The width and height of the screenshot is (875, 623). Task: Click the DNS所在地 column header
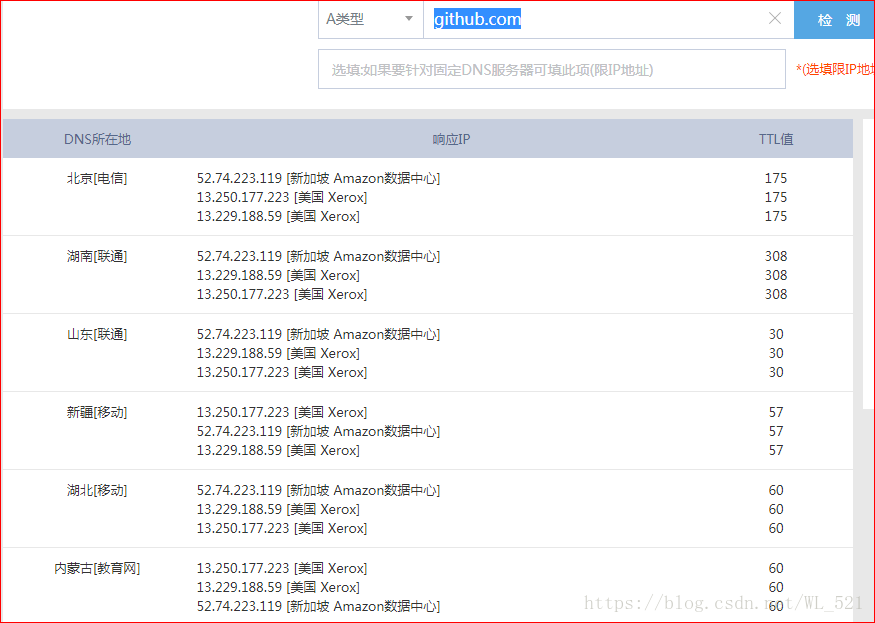pos(97,139)
